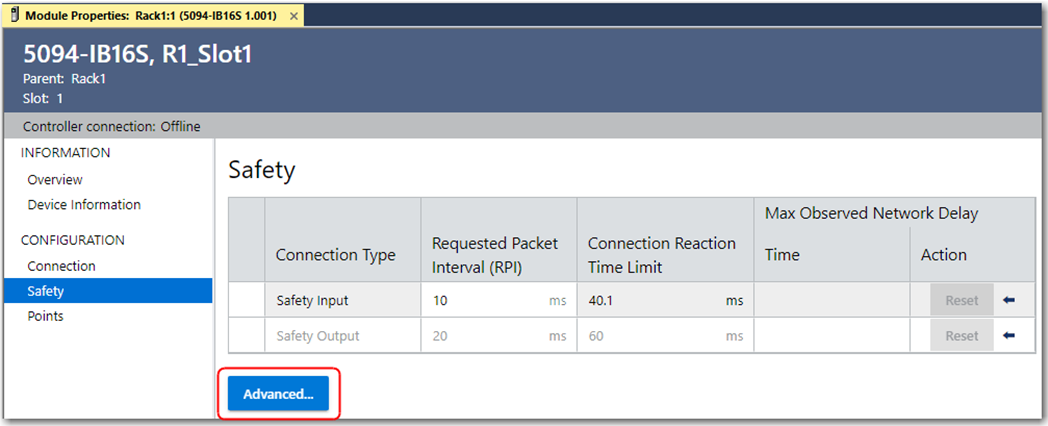Viewport: 1048px width, 426px height.
Task: Click the Safety Input RPI field
Action: click(485, 300)
